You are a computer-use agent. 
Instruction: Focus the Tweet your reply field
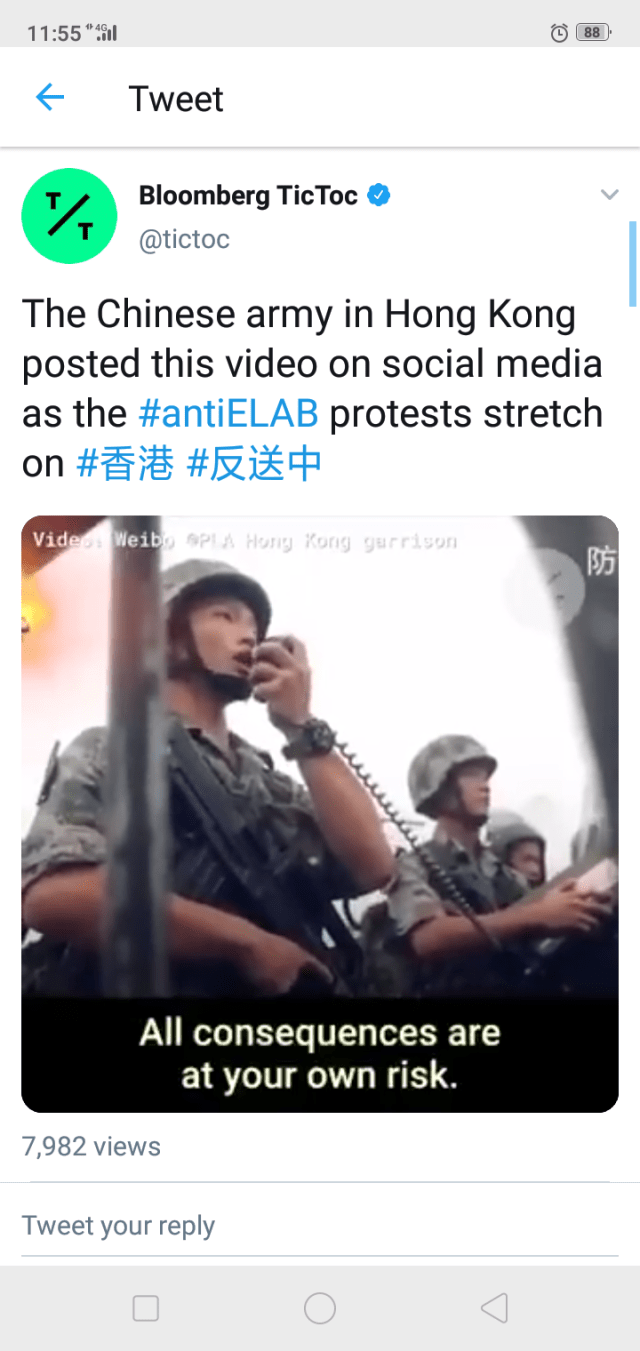point(320,1226)
